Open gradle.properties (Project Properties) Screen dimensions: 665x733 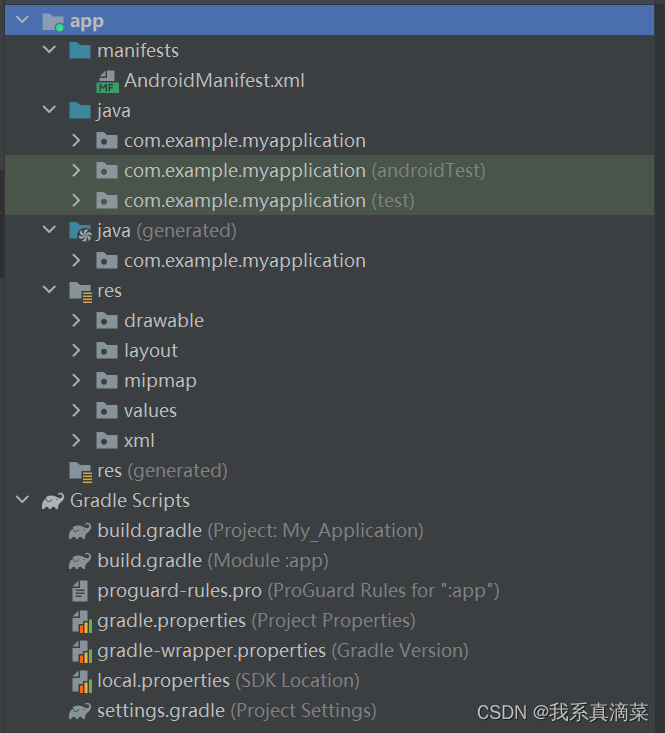coord(256,621)
